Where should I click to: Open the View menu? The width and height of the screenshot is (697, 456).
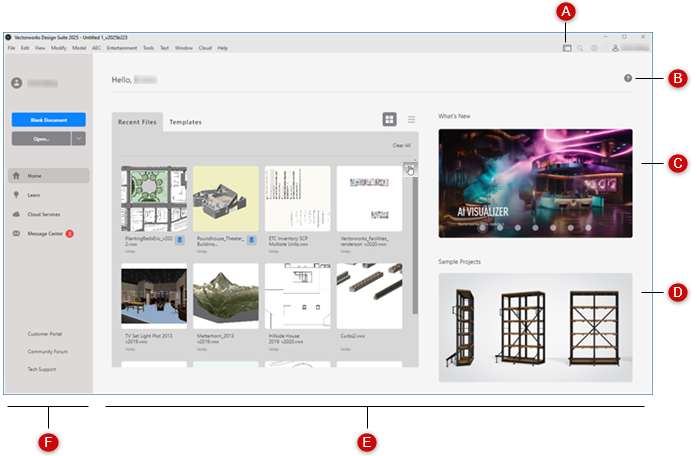coord(40,48)
